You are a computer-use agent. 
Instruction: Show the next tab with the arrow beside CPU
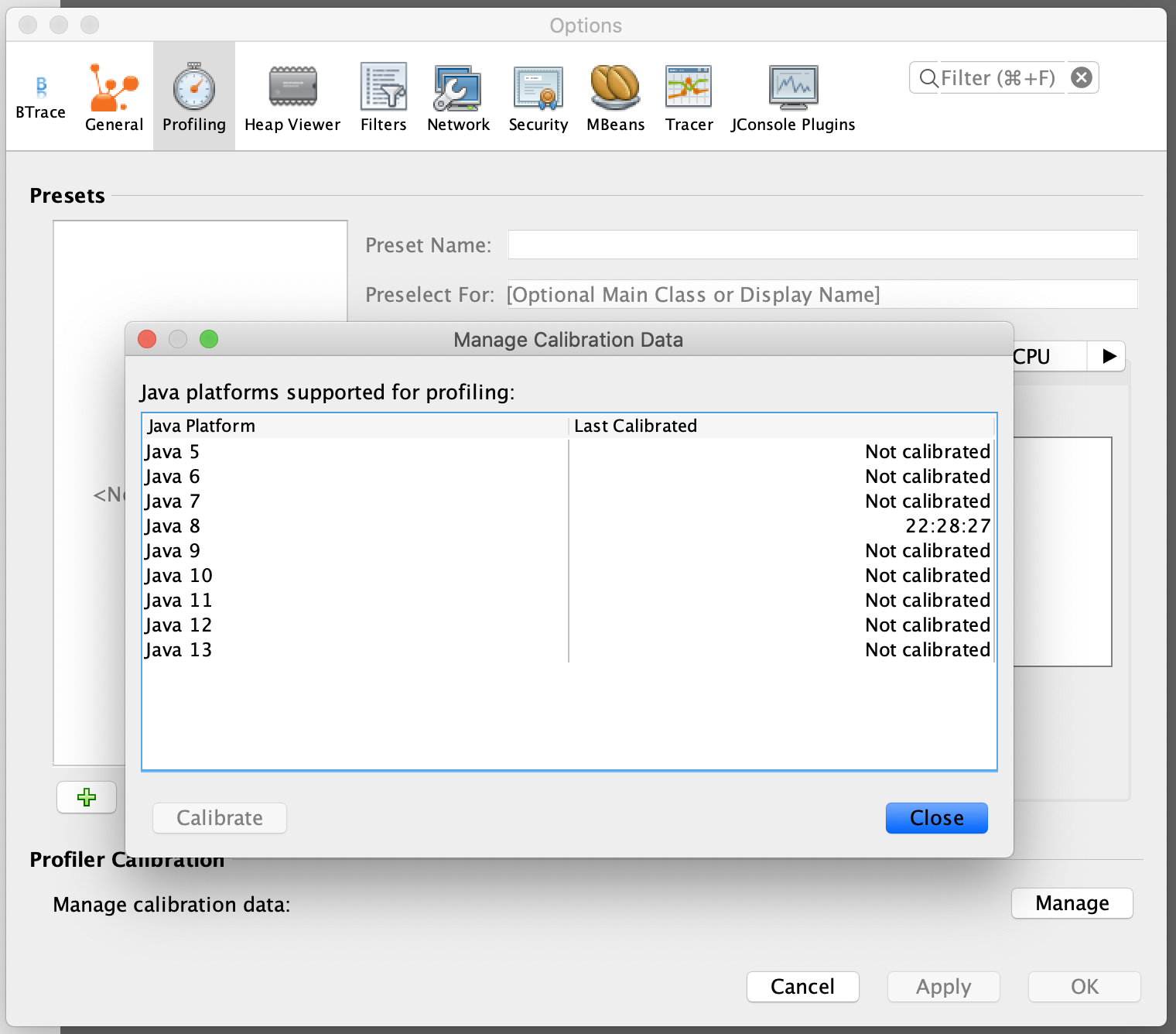pyautogui.click(x=1109, y=356)
